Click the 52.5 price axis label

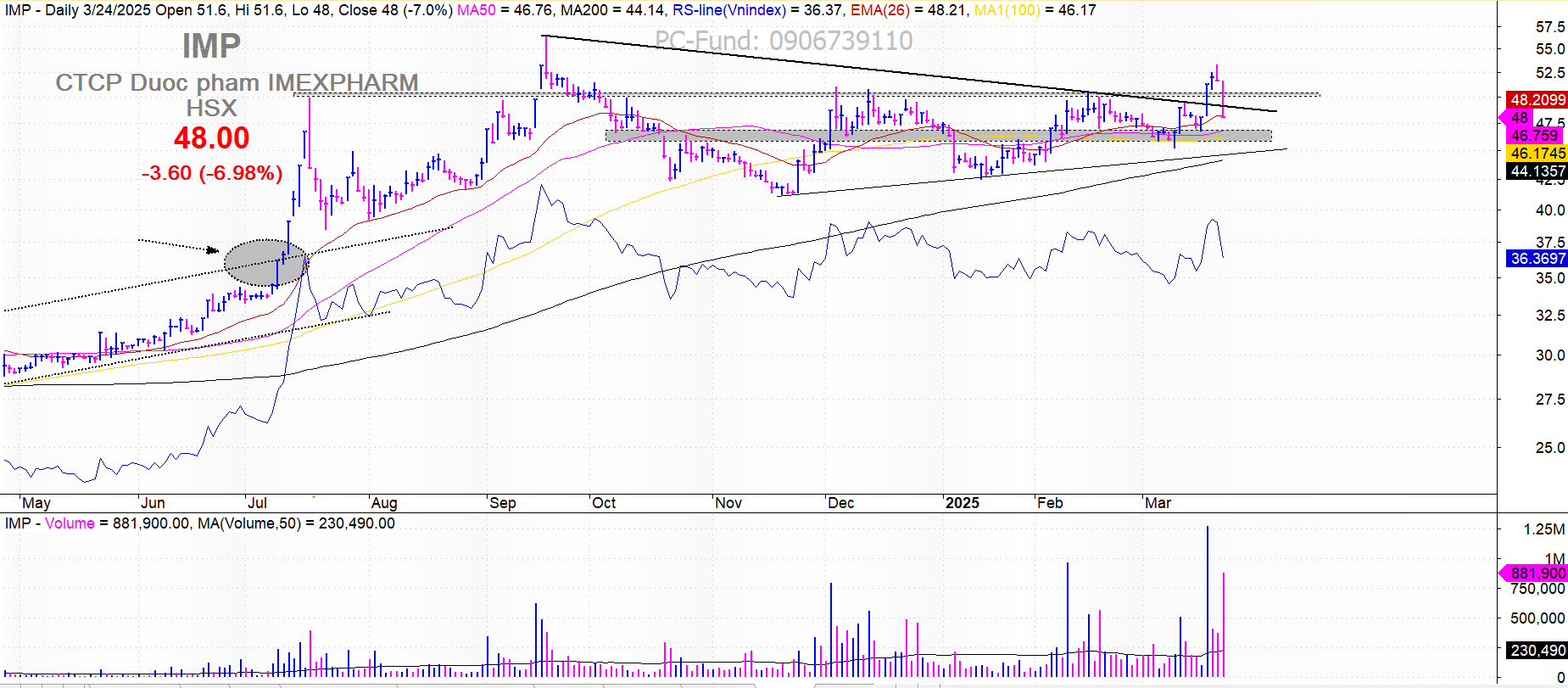[1550, 73]
